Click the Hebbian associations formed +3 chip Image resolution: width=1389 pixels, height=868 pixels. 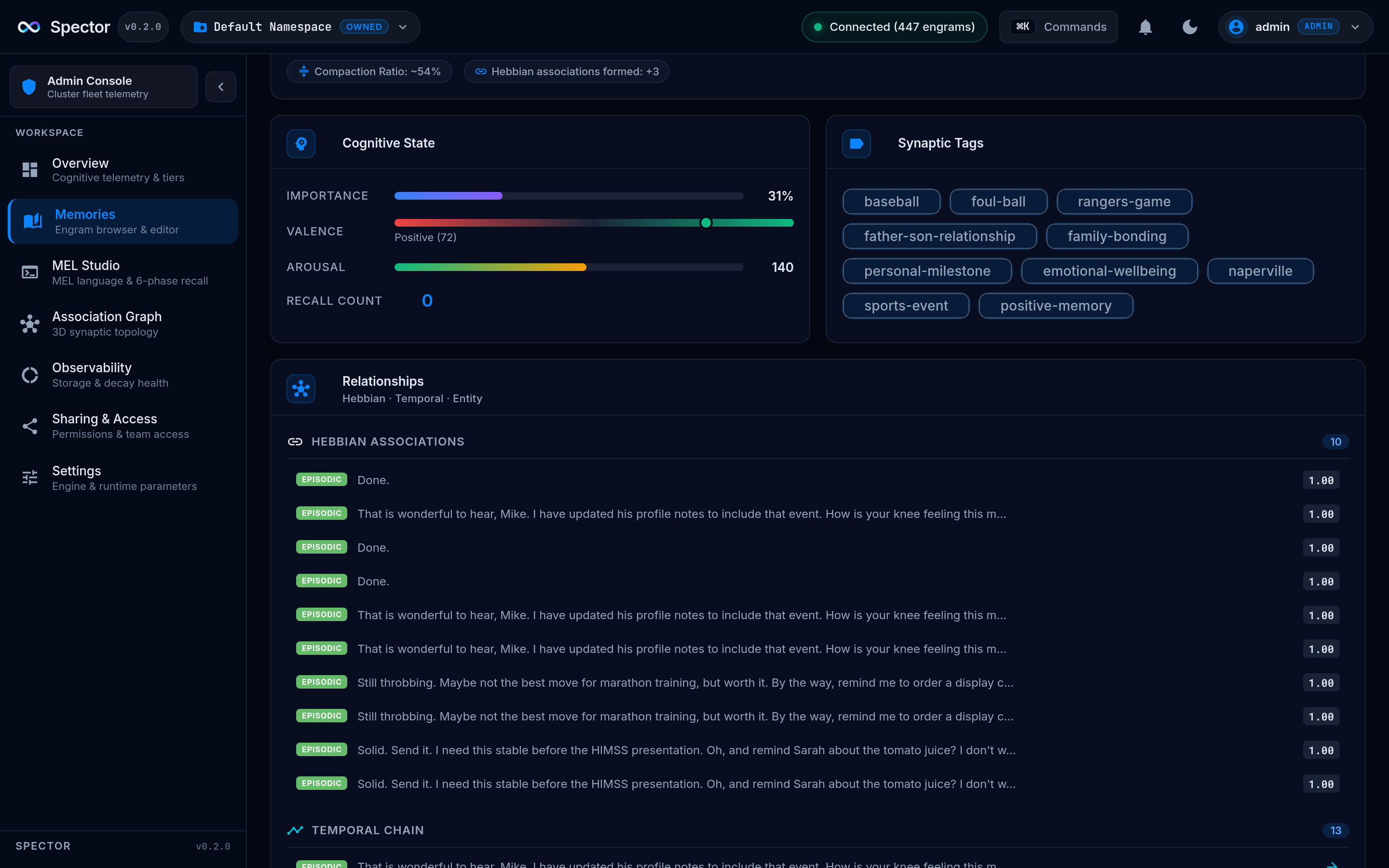pos(567,71)
